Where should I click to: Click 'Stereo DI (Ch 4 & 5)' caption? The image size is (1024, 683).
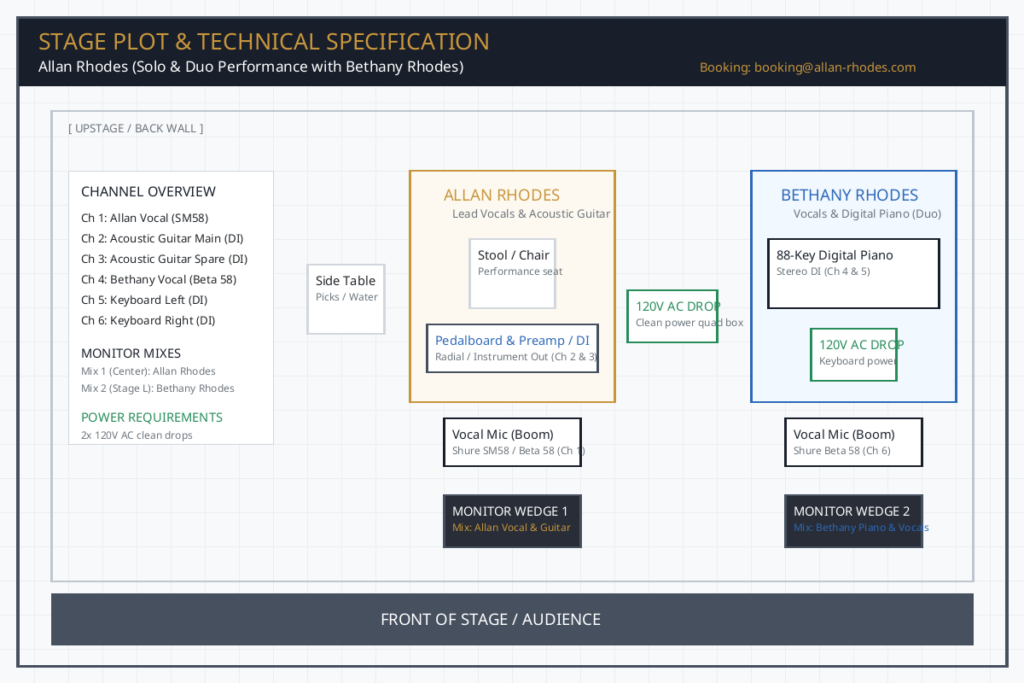tap(823, 272)
